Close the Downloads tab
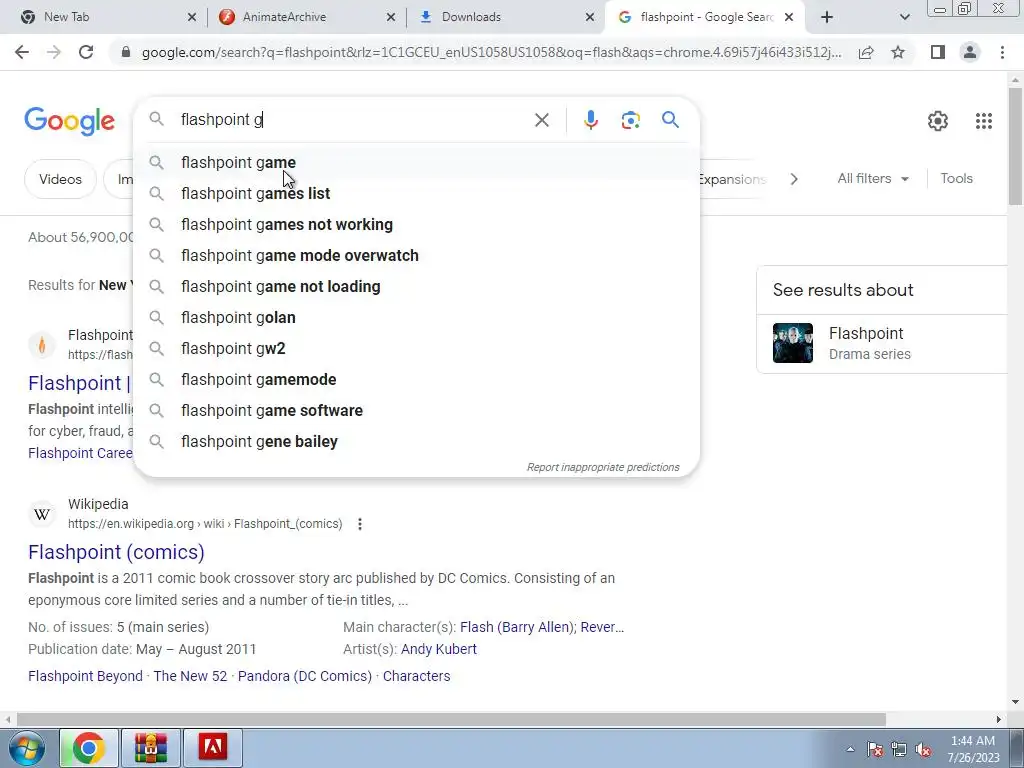The width and height of the screenshot is (1024, 768). [590, 17]
